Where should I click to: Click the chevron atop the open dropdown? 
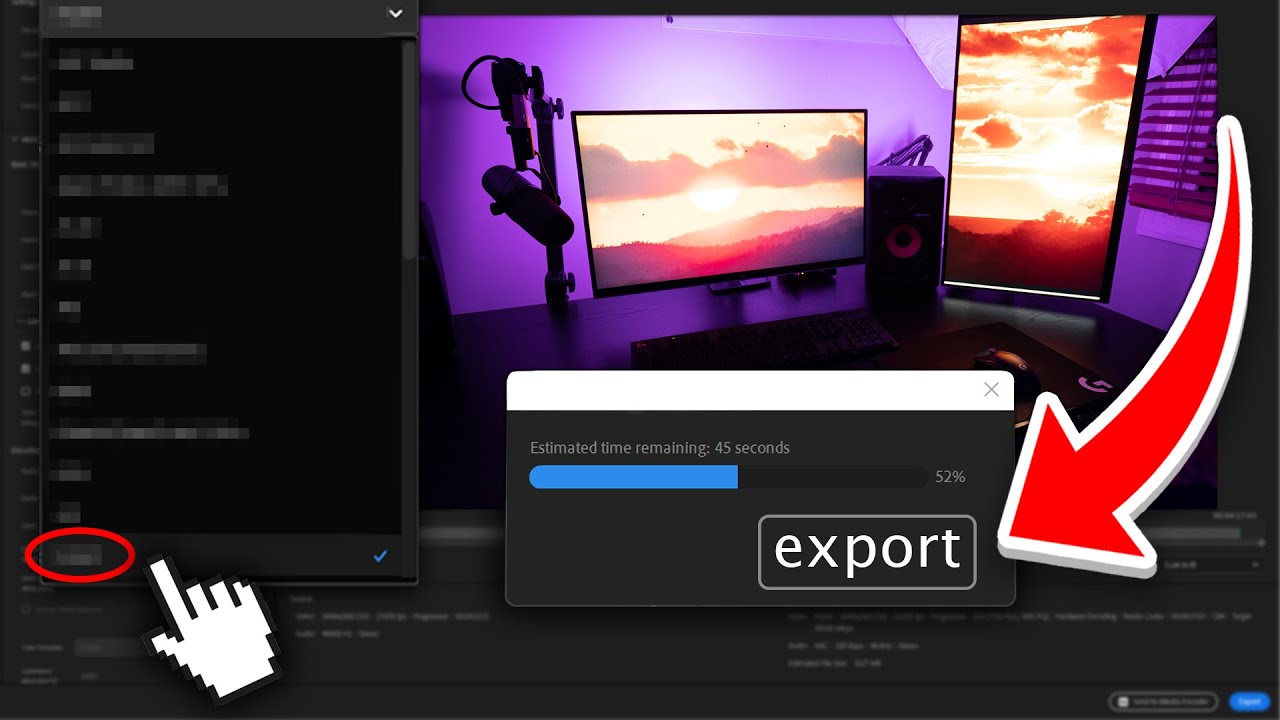pyautogui.click(x=395, y=14)
